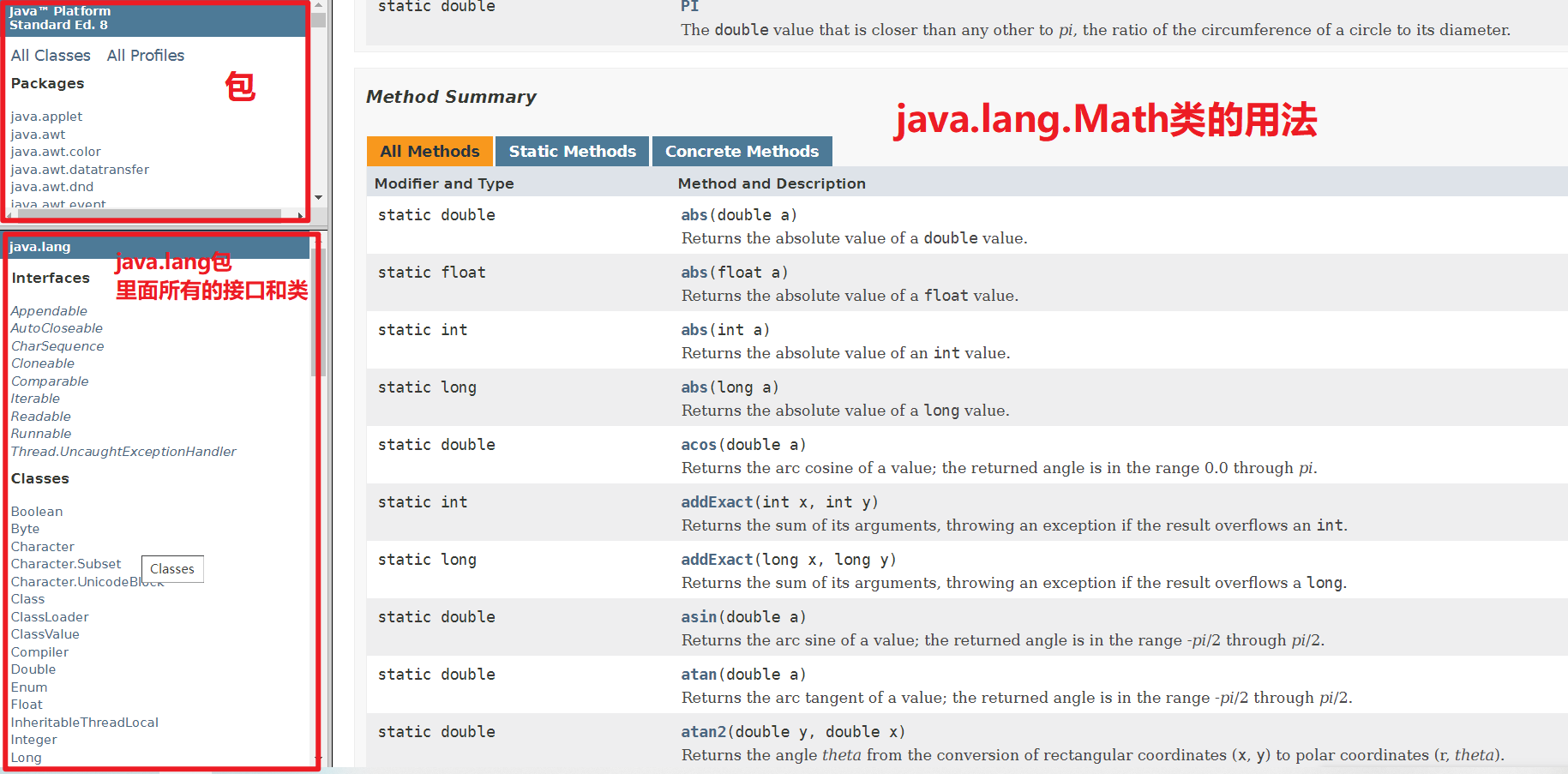This screenshot has width=1568, height=774.
Task: Open the java.awt.dnd package
Action: click(52, 187)
